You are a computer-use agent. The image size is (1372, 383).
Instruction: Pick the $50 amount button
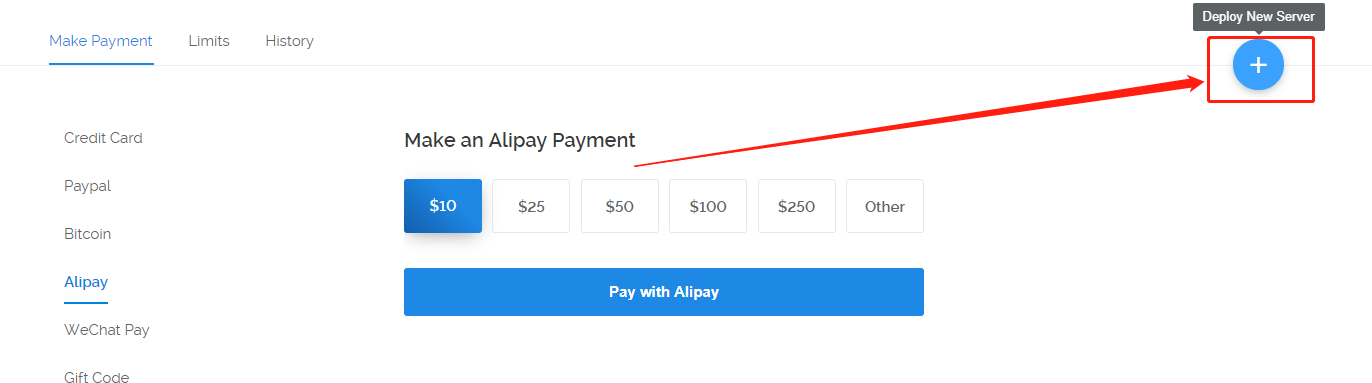click(x=620, y=206)
